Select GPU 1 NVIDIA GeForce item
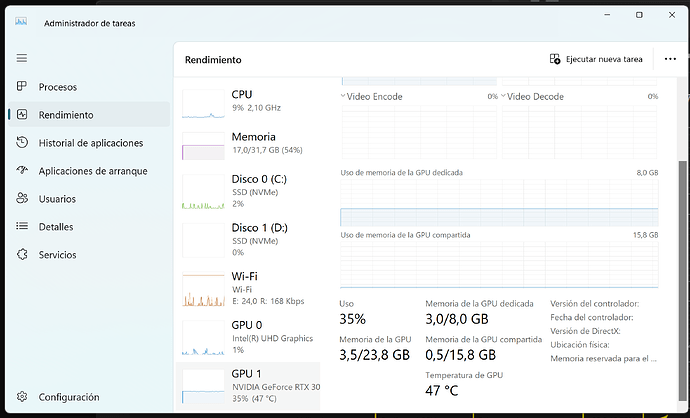 coord(248,386)
